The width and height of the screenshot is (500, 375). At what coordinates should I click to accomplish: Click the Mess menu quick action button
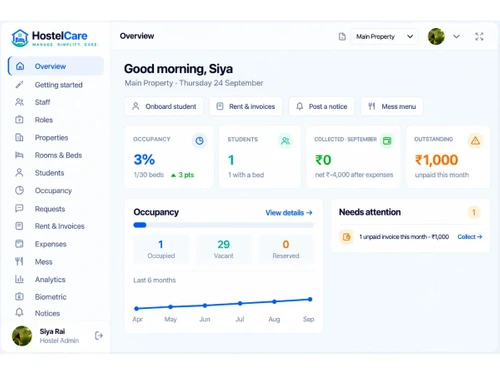coord(392,106)
